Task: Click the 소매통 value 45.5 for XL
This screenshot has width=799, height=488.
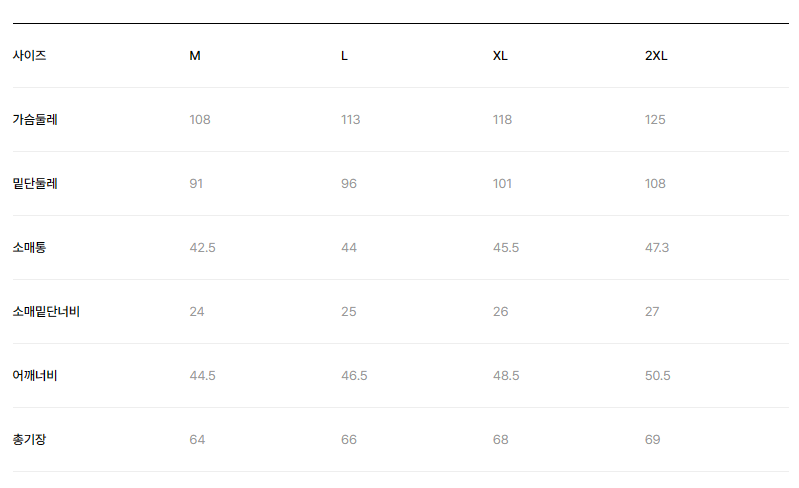Action: 506,248
